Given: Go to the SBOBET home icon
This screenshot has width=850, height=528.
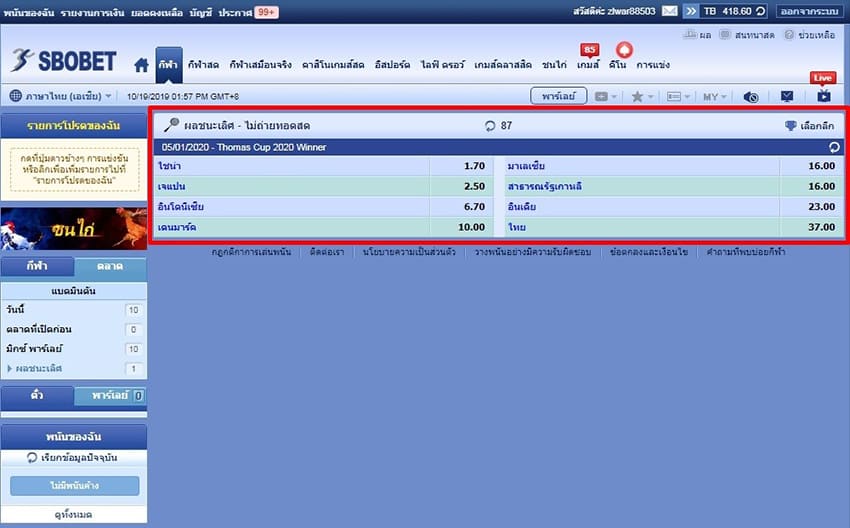Looking at the screenshot, I should [x=141, y=65].
